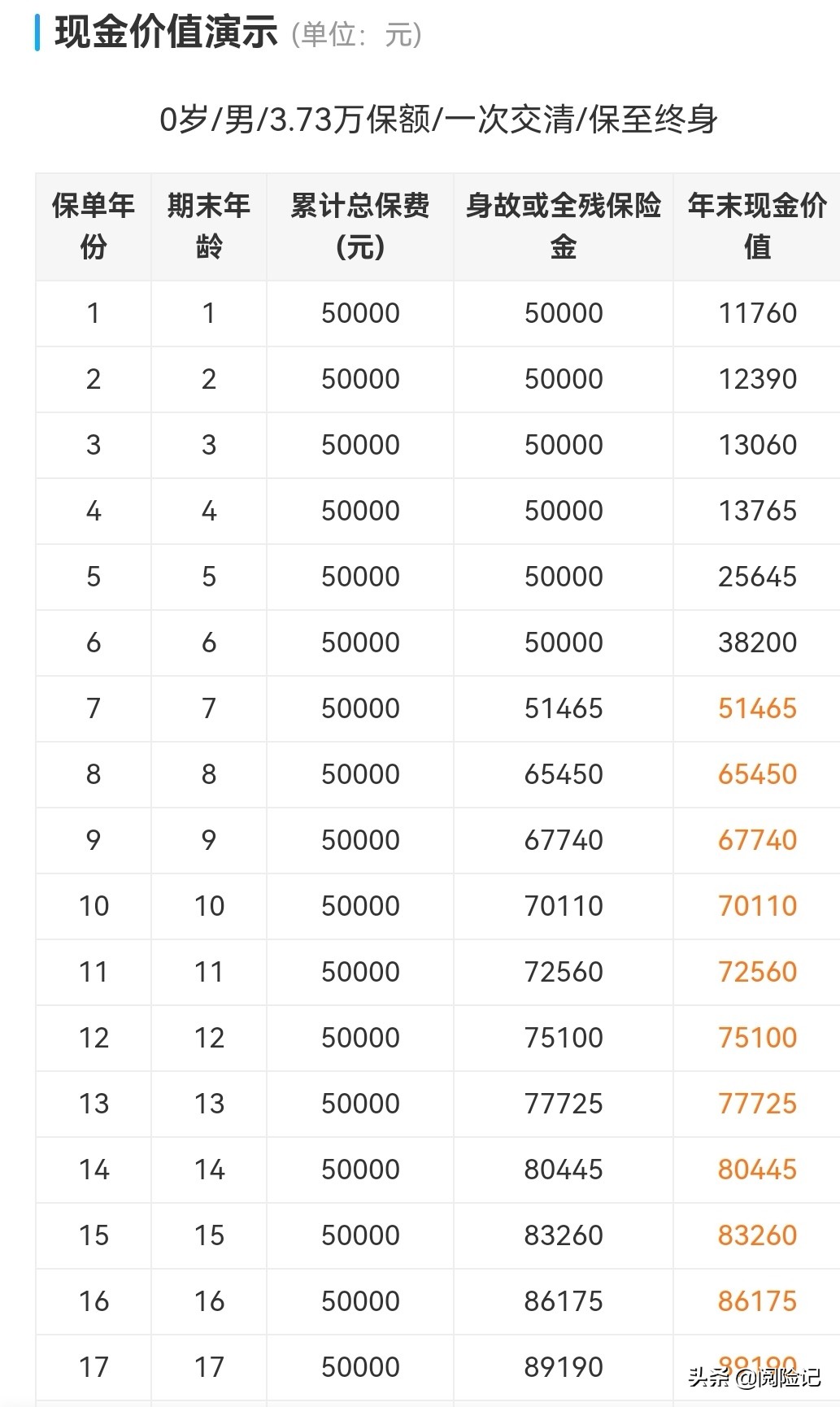
Task: Select the 期末年龄 column header
Action: pos(209,226)
